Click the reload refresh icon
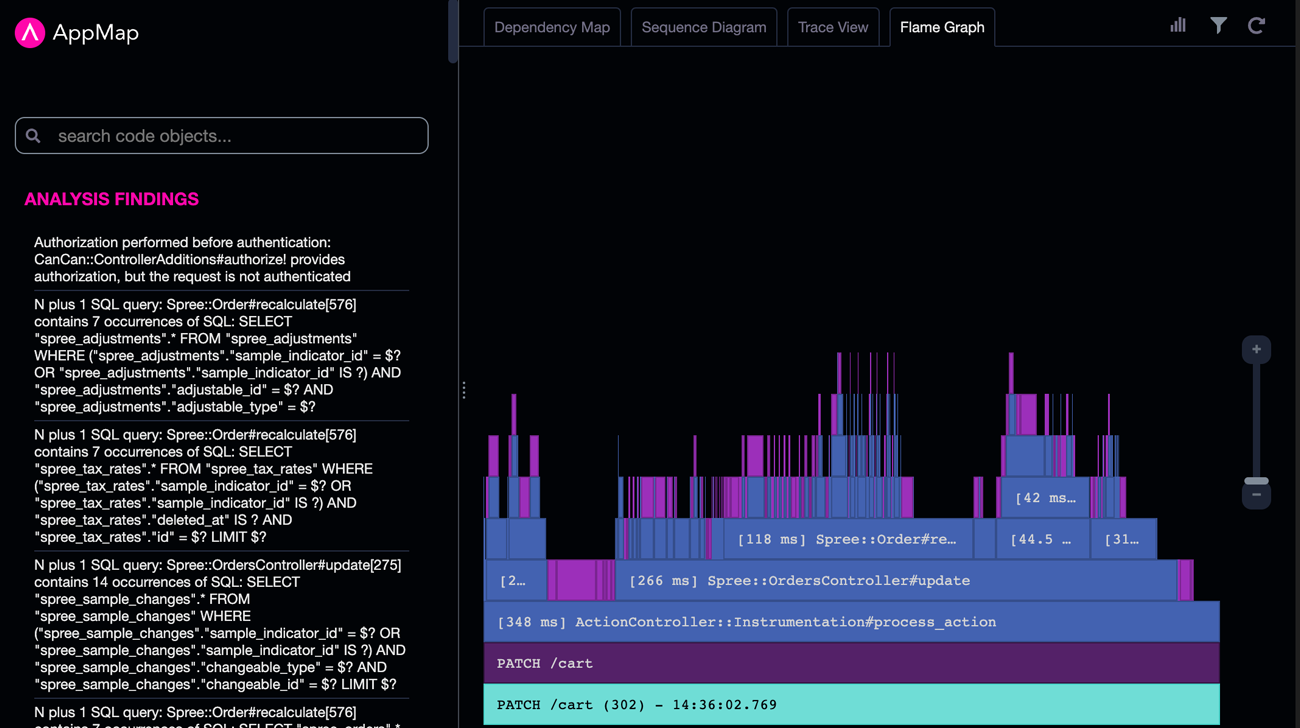 tap(1257, 26)
